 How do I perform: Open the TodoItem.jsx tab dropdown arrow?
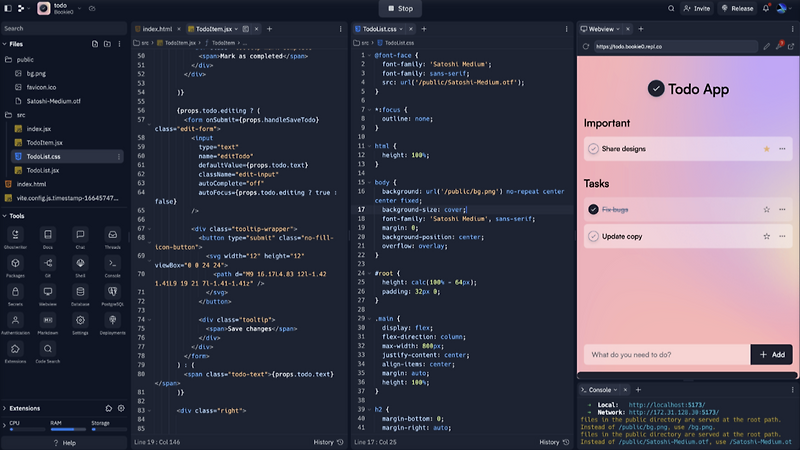click(236, 29)
